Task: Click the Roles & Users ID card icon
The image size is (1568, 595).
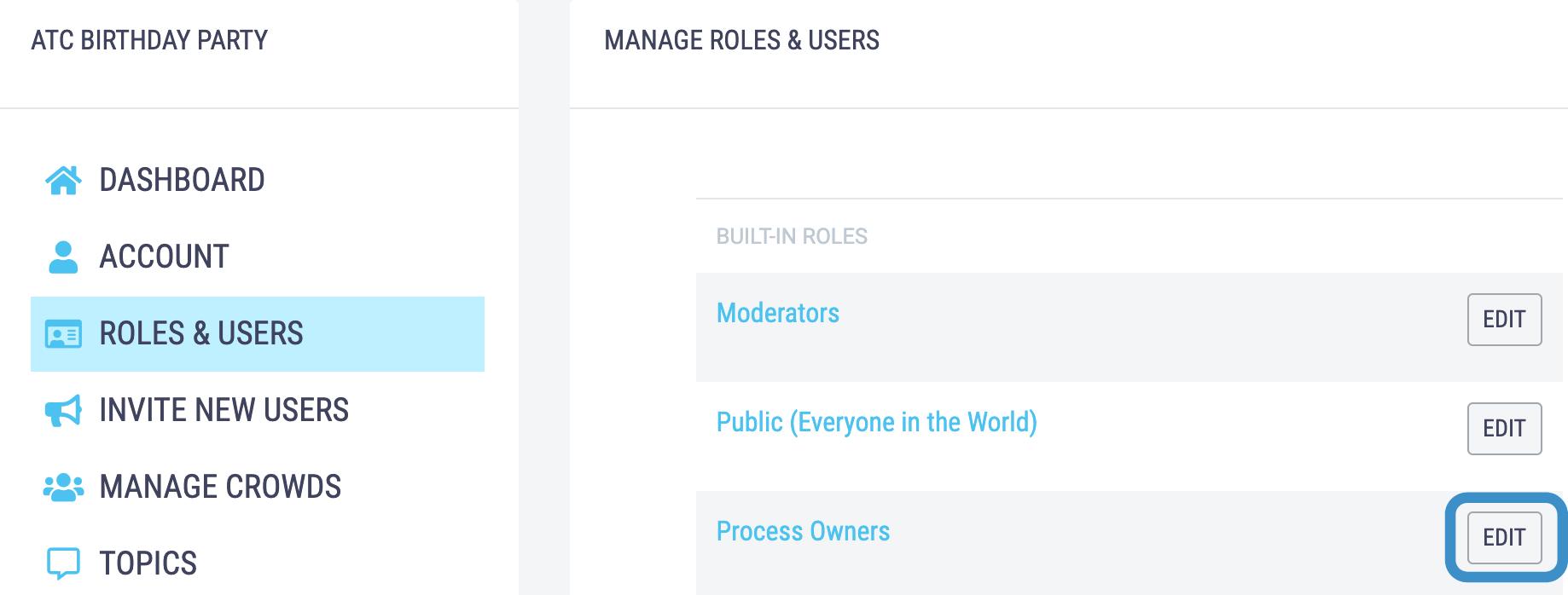Action: [63, 334]
